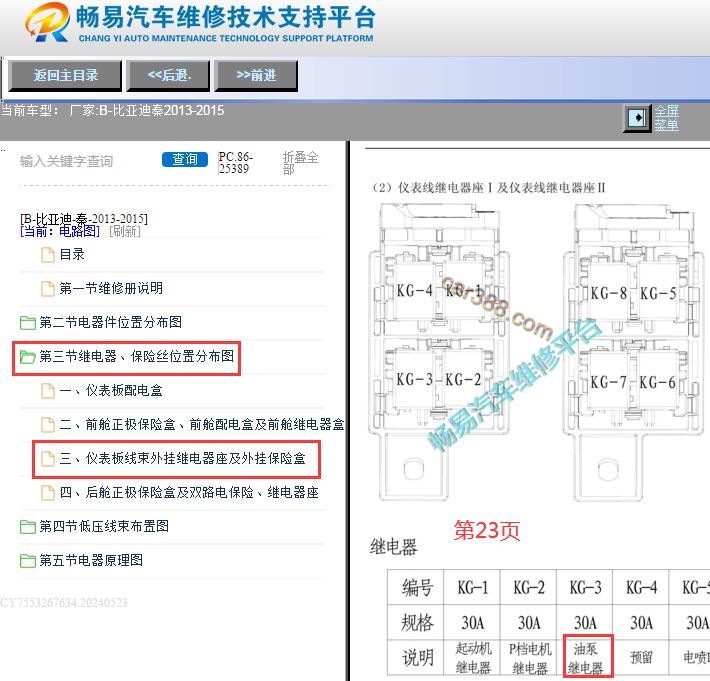Viewport: 710px width, 681px height.
Task: Click the fullscreen toggle icon
Action: point(638,118)
